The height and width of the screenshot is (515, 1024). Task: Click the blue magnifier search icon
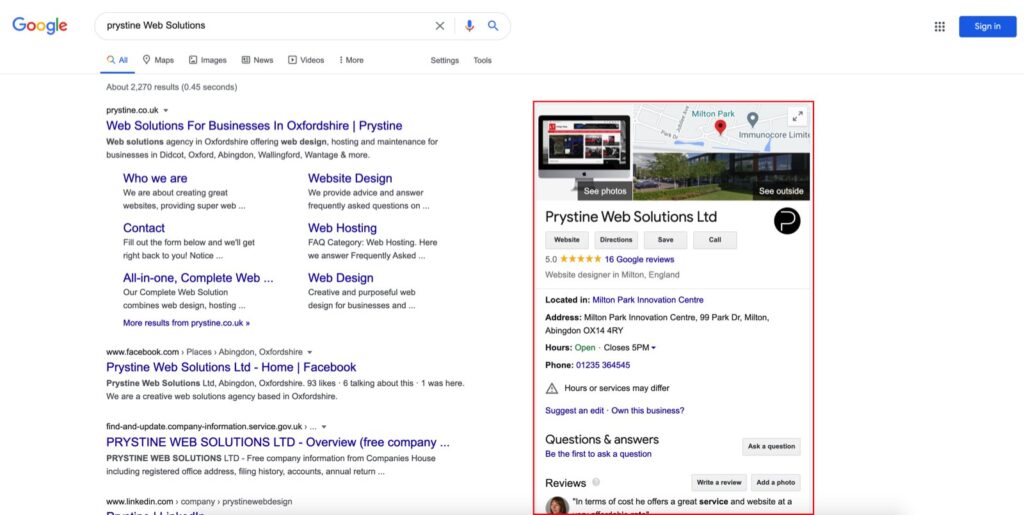coord(493,26)
